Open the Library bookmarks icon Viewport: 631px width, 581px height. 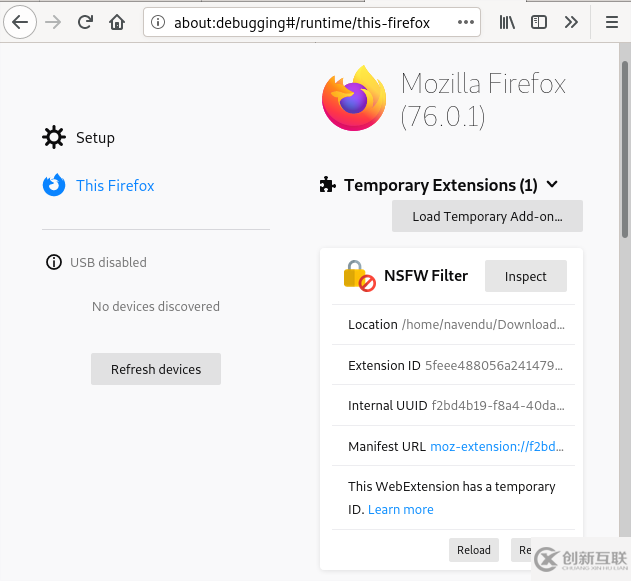click(507, 22)
